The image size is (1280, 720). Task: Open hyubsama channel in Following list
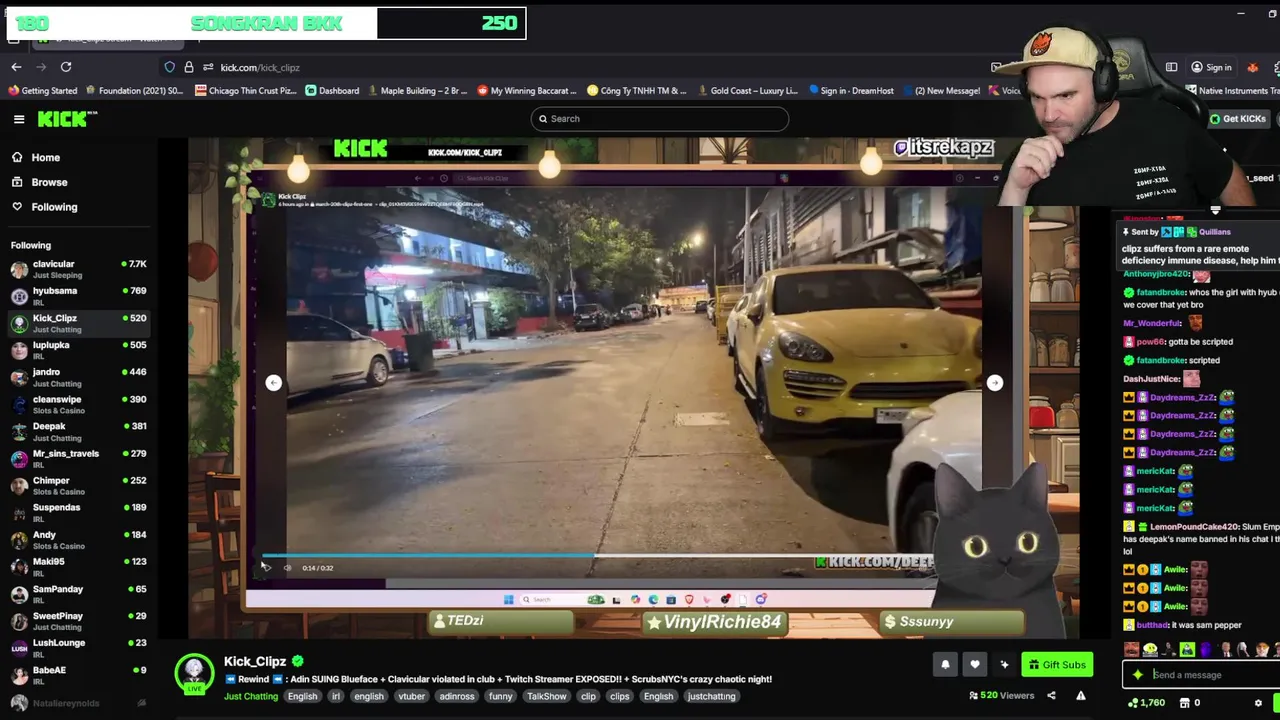[78, 296]
